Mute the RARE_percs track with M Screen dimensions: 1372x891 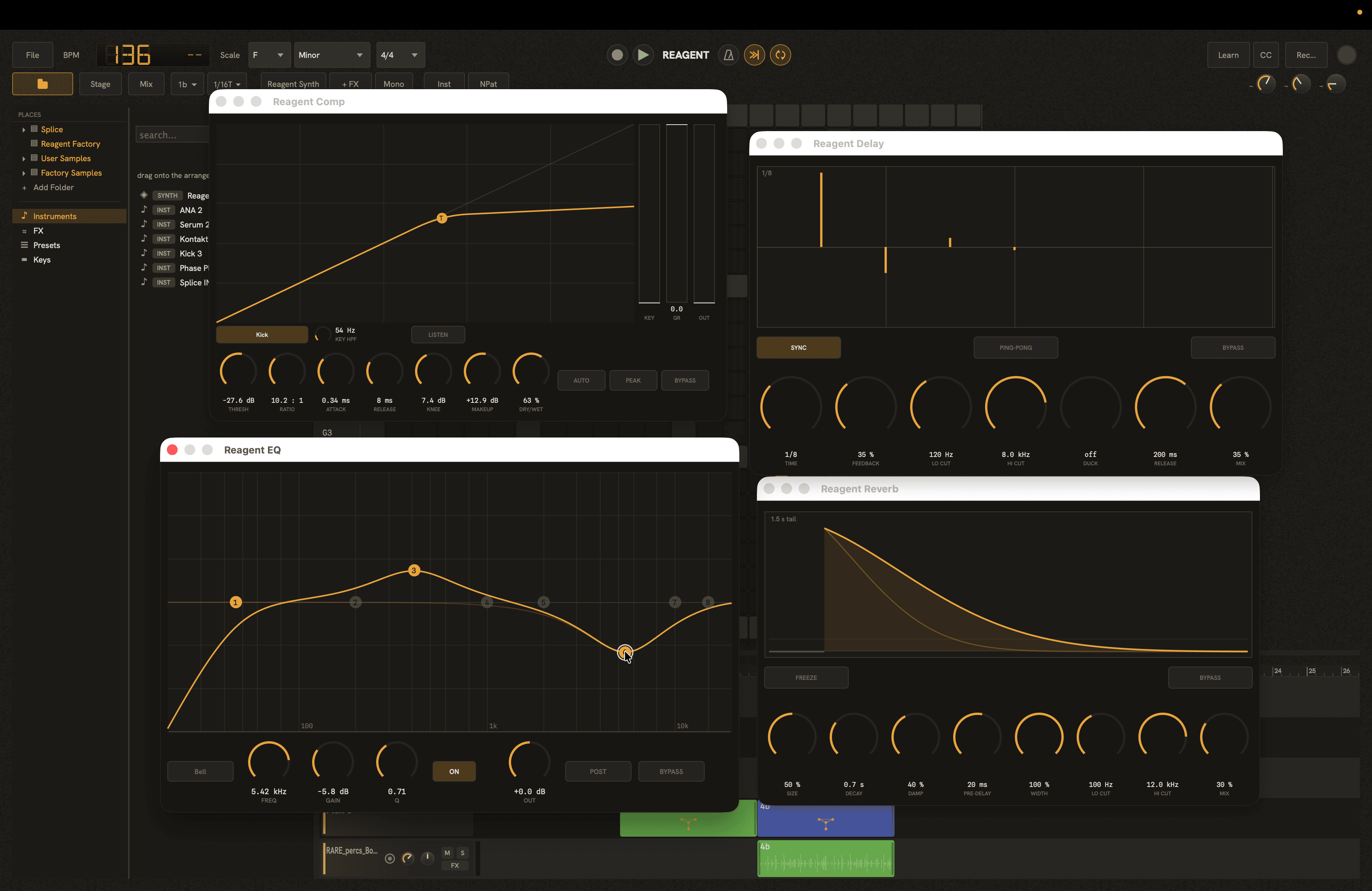[x=447, y=853]
